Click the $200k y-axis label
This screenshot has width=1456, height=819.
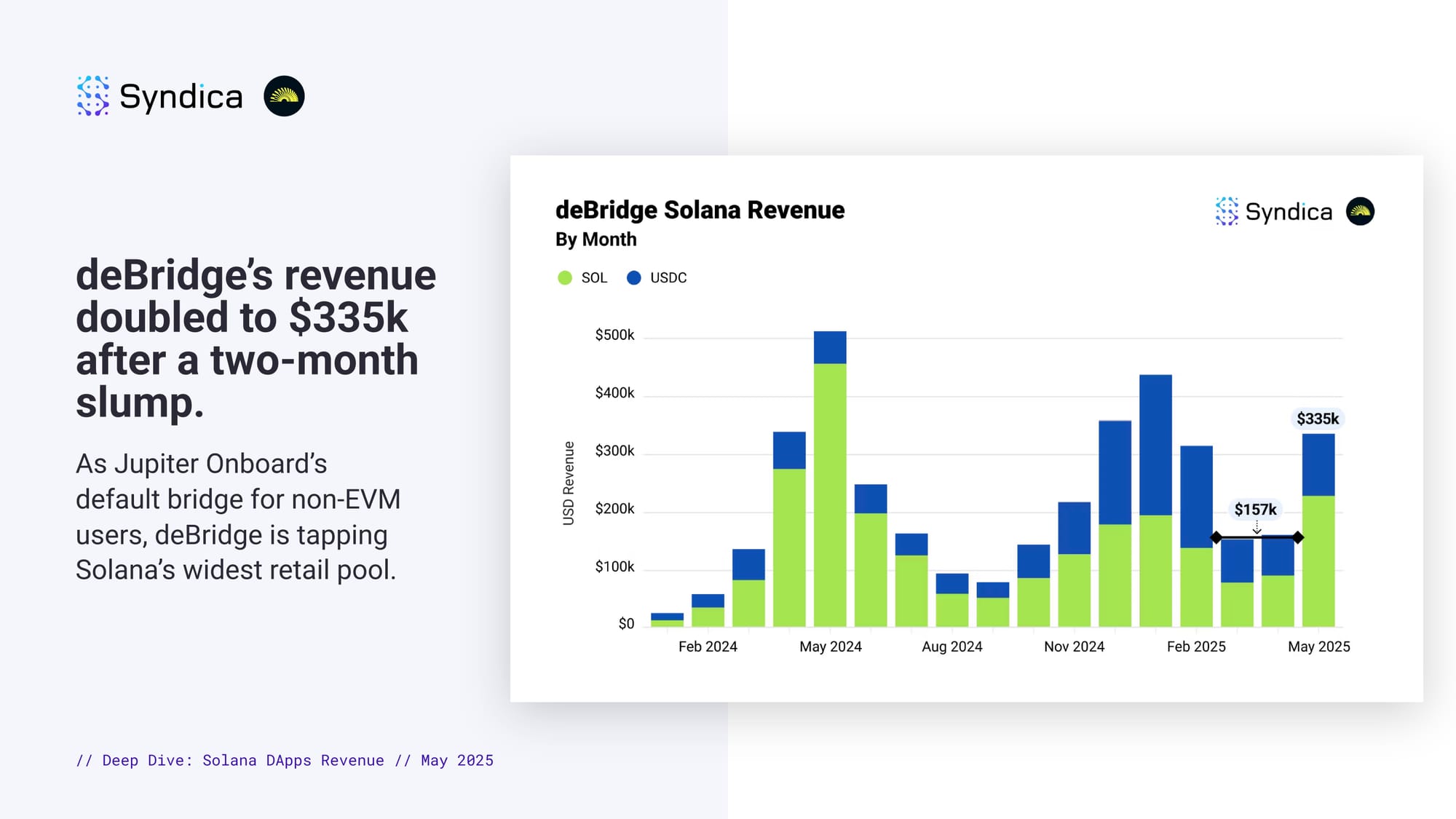click(x=614, y=508)
